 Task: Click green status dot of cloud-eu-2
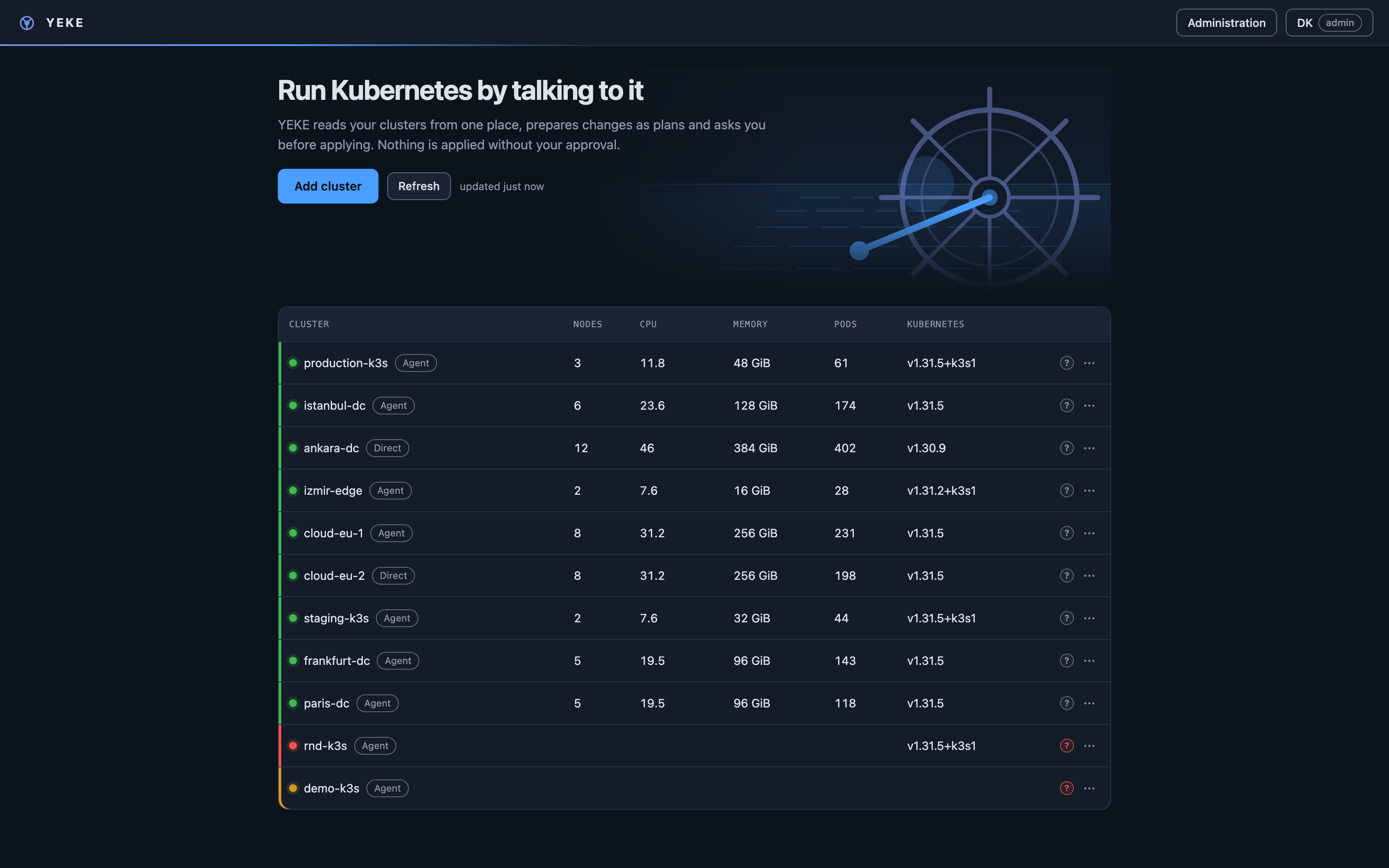(x=293, y=575)
